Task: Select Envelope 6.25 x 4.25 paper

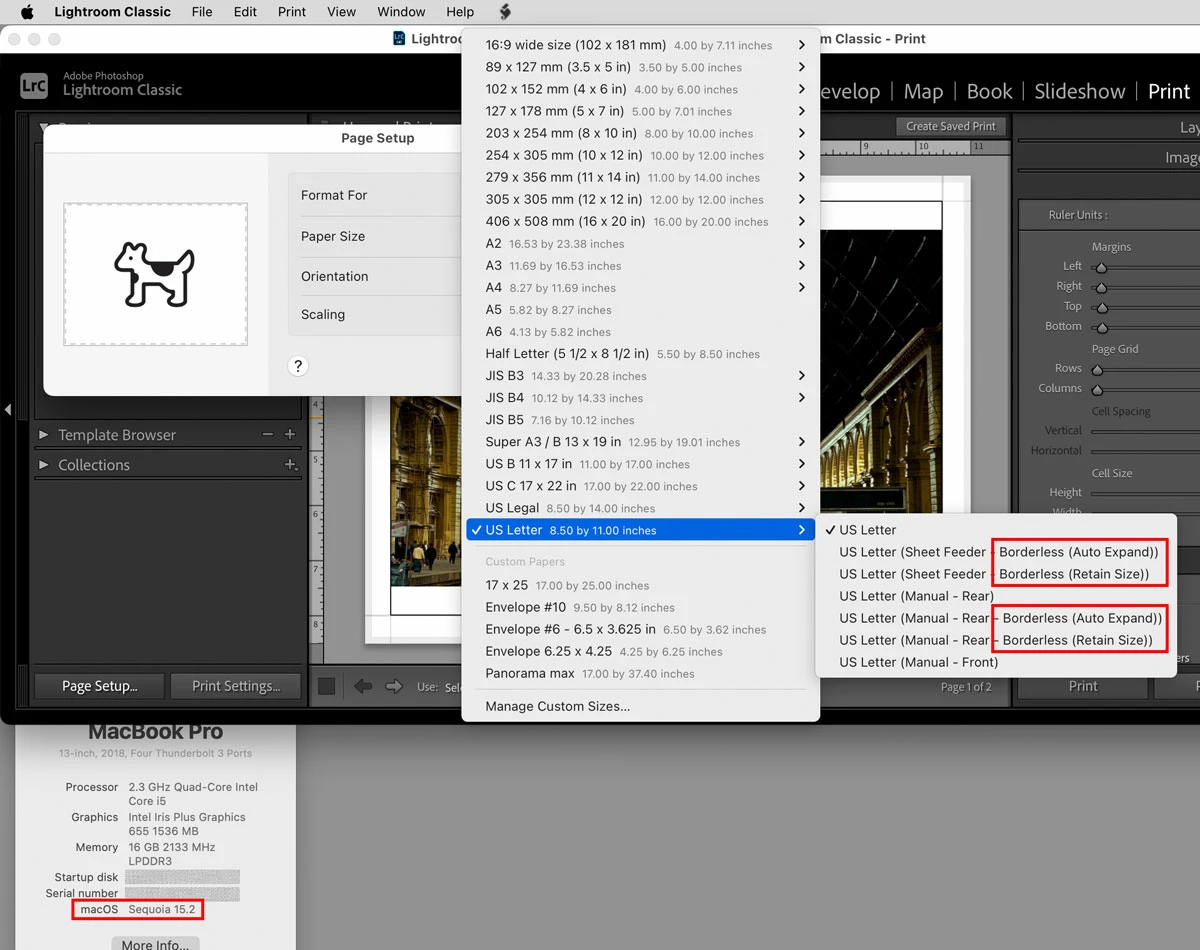Action: pos(640,651)
